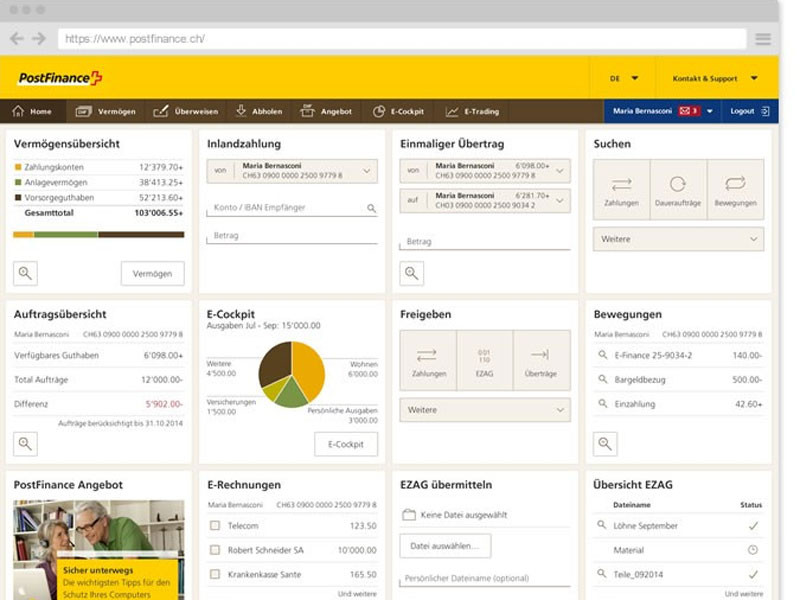Click the Gesamttotal 103'006.55+ value
This screenshot has height=600, width=800.
click(x=158, y=213)
